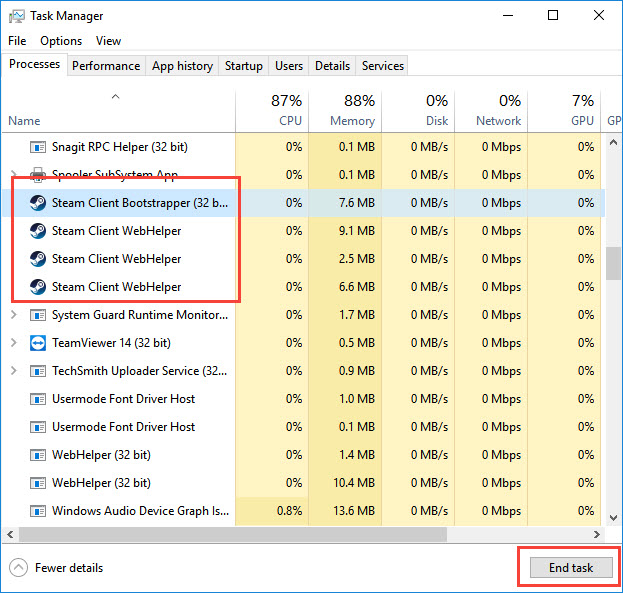Click the horizontal scrollbar thumb
Viewport: 623px width, 593px height.
point(233,535)
